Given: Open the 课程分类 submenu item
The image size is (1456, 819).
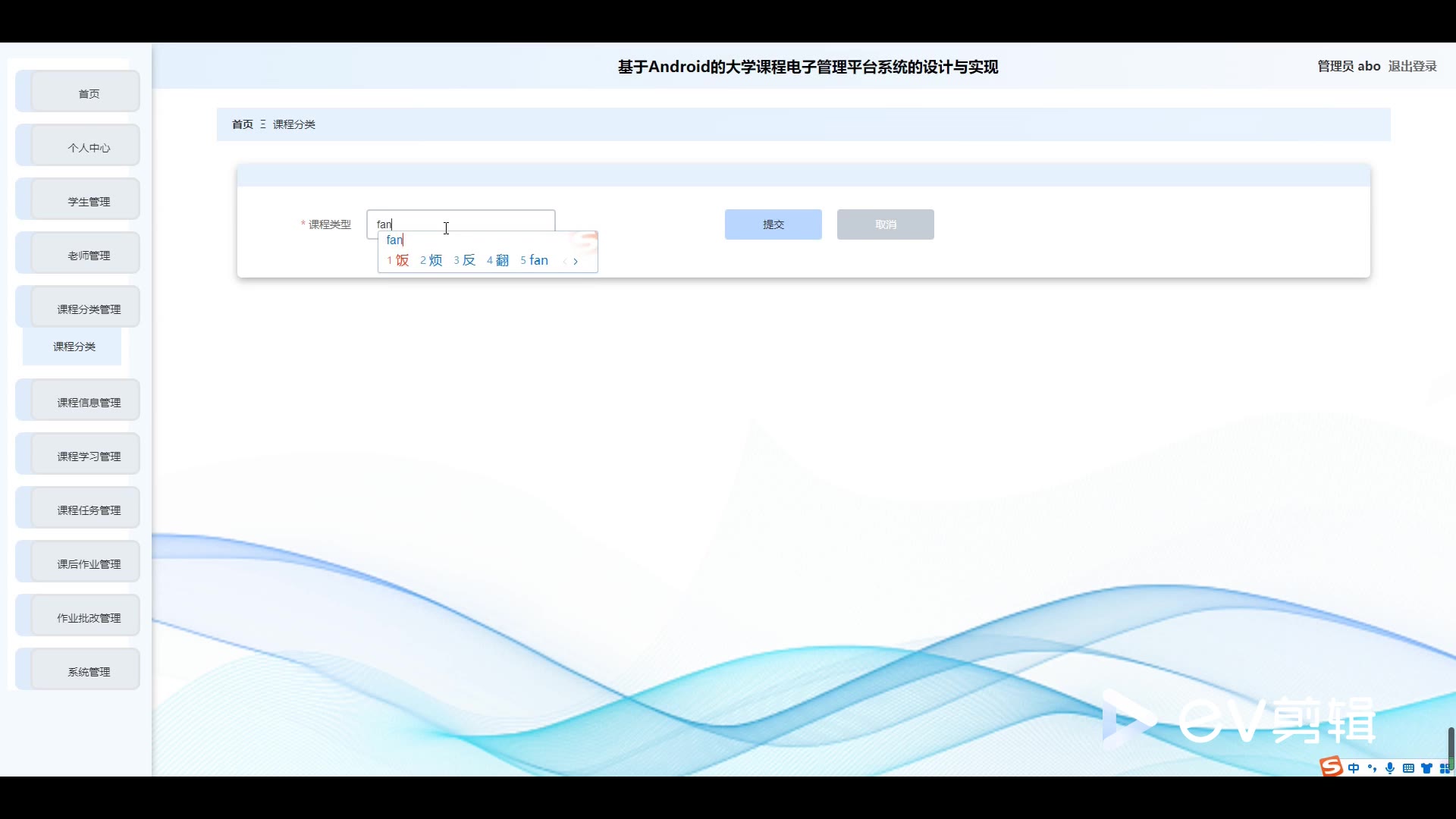Looking at the screenshot, I should point(74,347).
